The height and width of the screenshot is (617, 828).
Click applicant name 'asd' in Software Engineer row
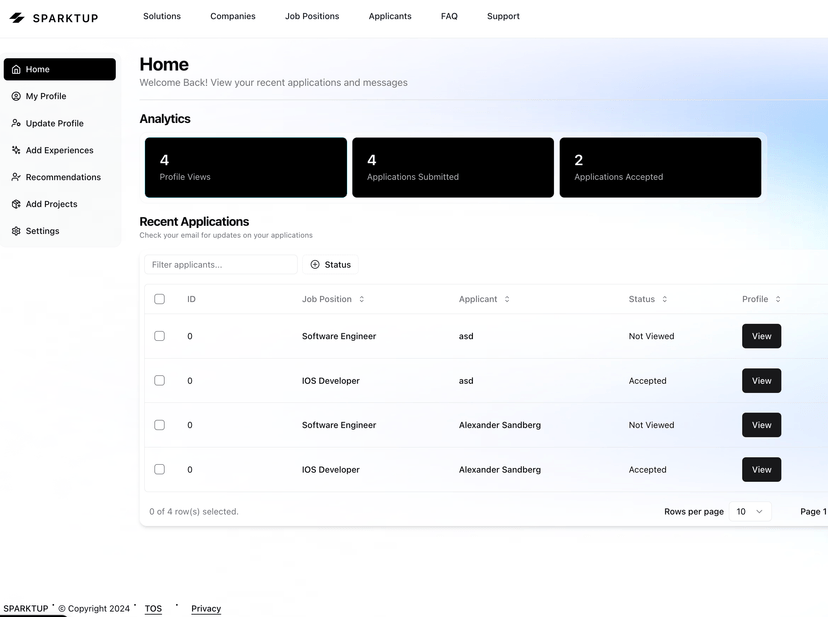466,336
